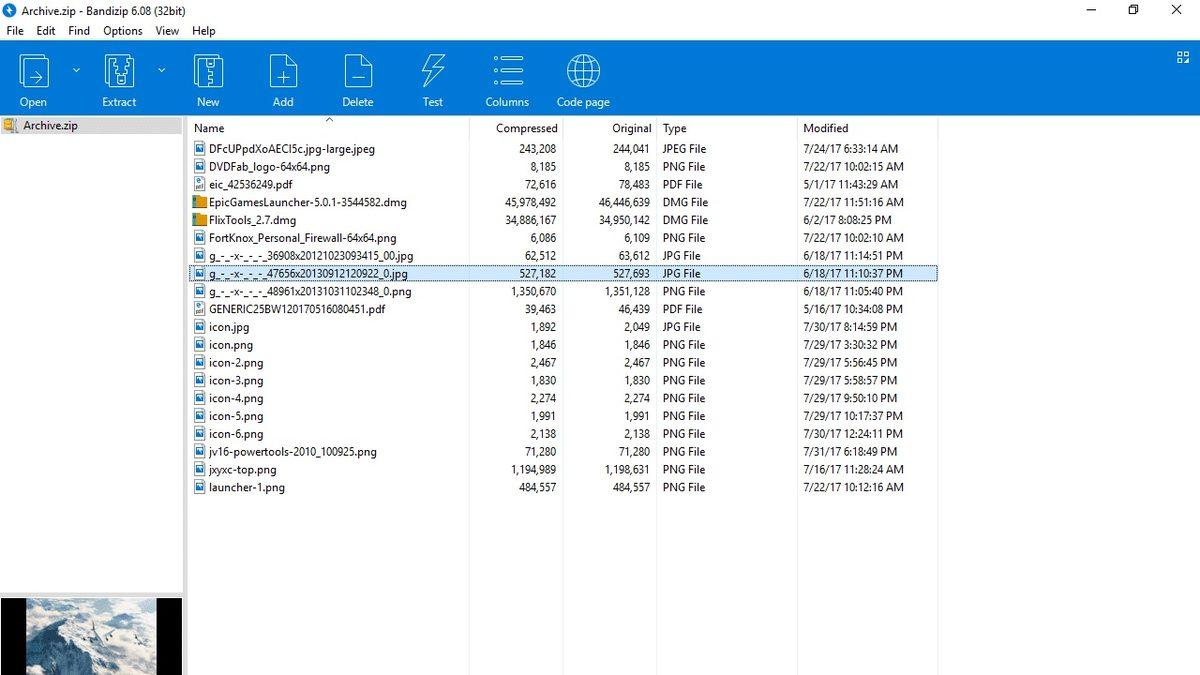Open the Help menu
Screen dimensions: 1200x675
(x=204, y=31)
